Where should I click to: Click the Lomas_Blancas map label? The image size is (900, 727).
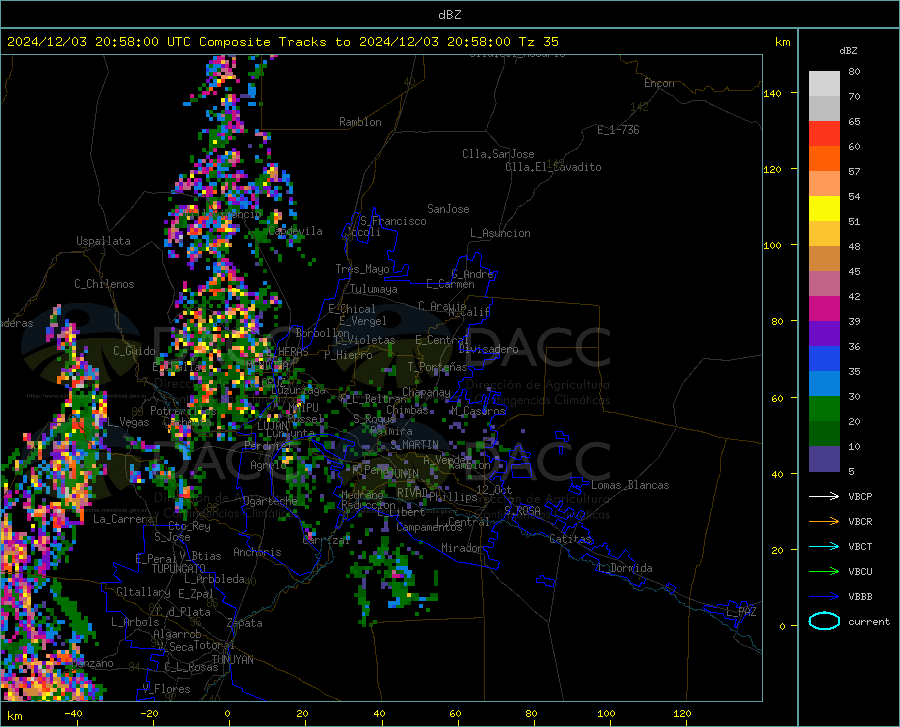630,485
